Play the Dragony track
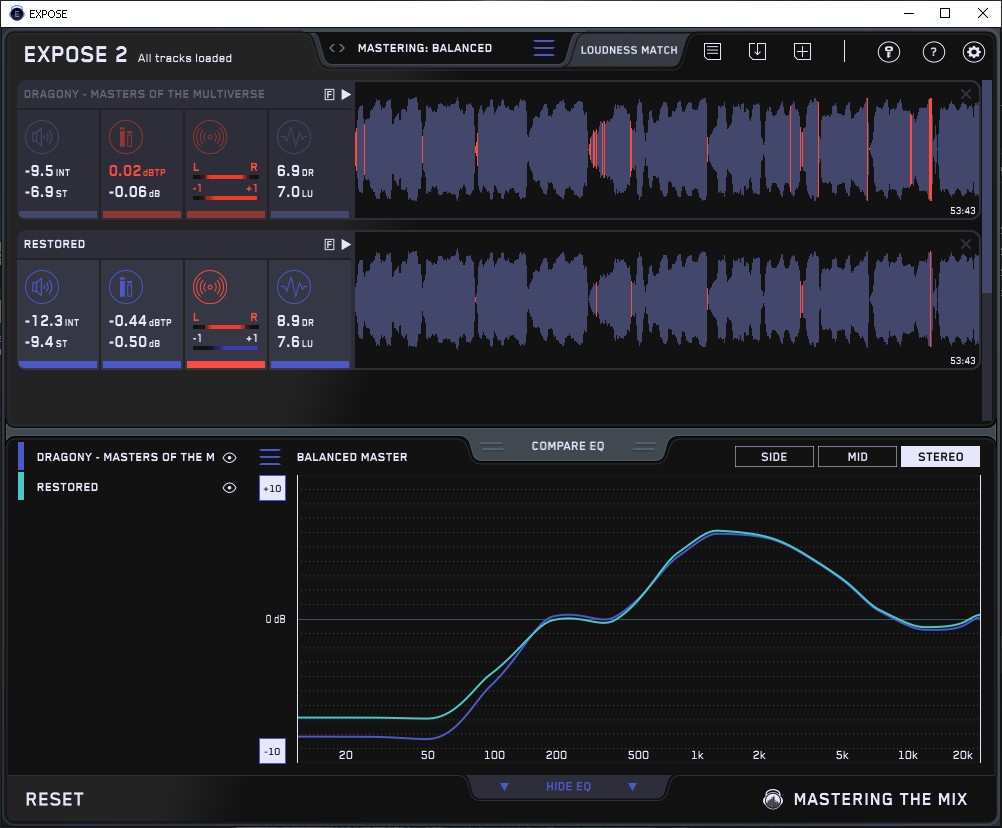This screenshot has width=1002, height=828. coord(346,95)
